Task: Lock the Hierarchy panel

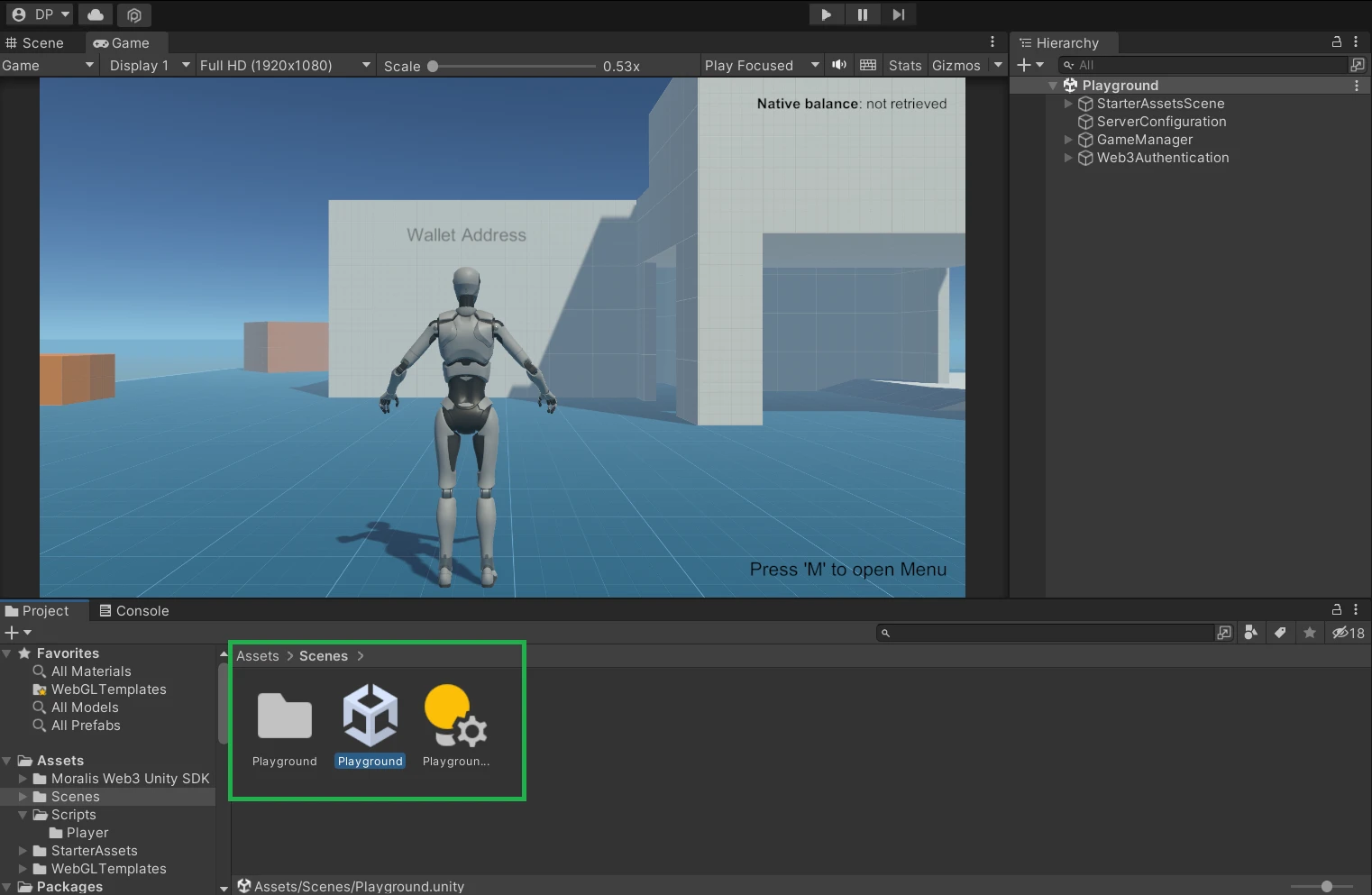Action: pyautogui.click(x=1337, y=42)
